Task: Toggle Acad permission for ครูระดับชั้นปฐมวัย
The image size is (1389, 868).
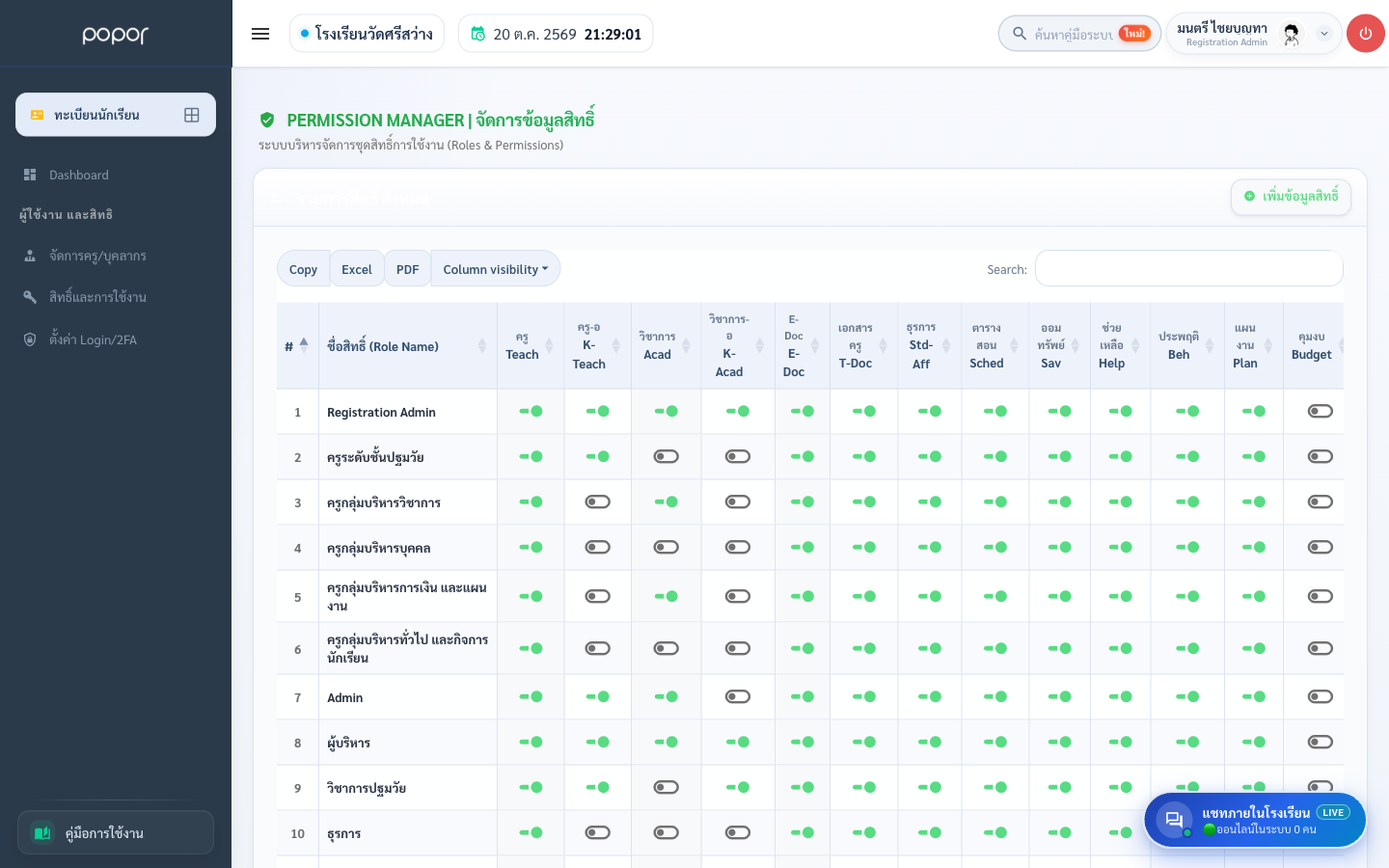Action: click(x=666, y=456)
